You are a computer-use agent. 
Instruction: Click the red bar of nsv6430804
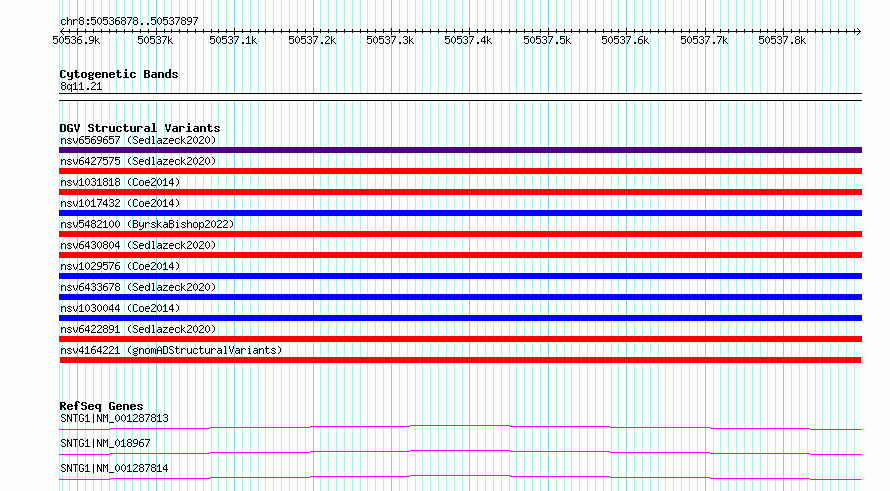[460, 255]
